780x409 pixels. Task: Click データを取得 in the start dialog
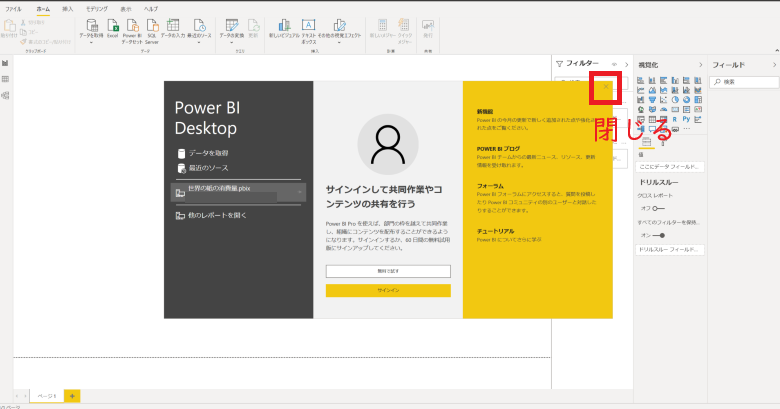pos(203,153)
